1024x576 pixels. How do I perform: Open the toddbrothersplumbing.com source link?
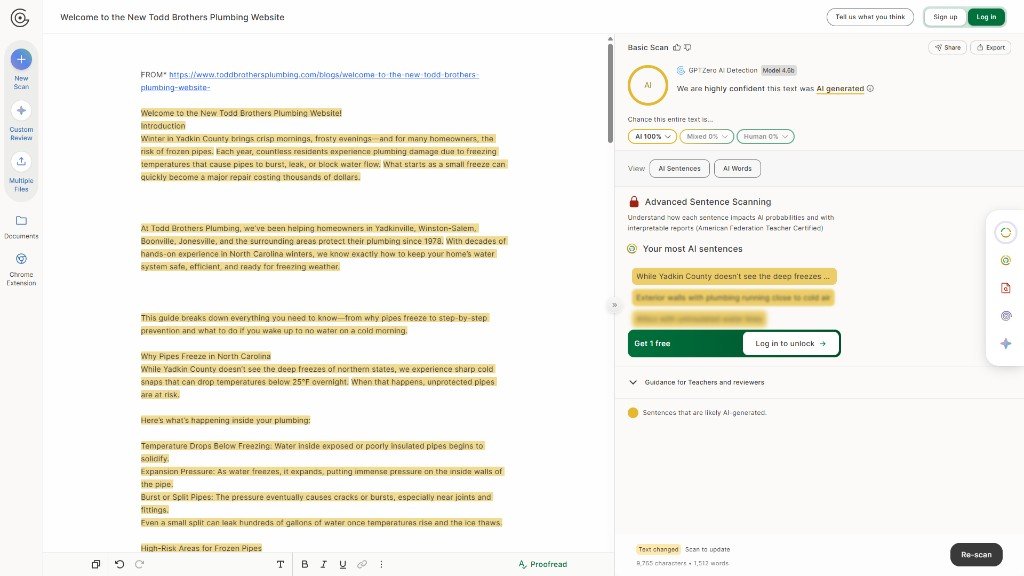[x=310, y=81]
